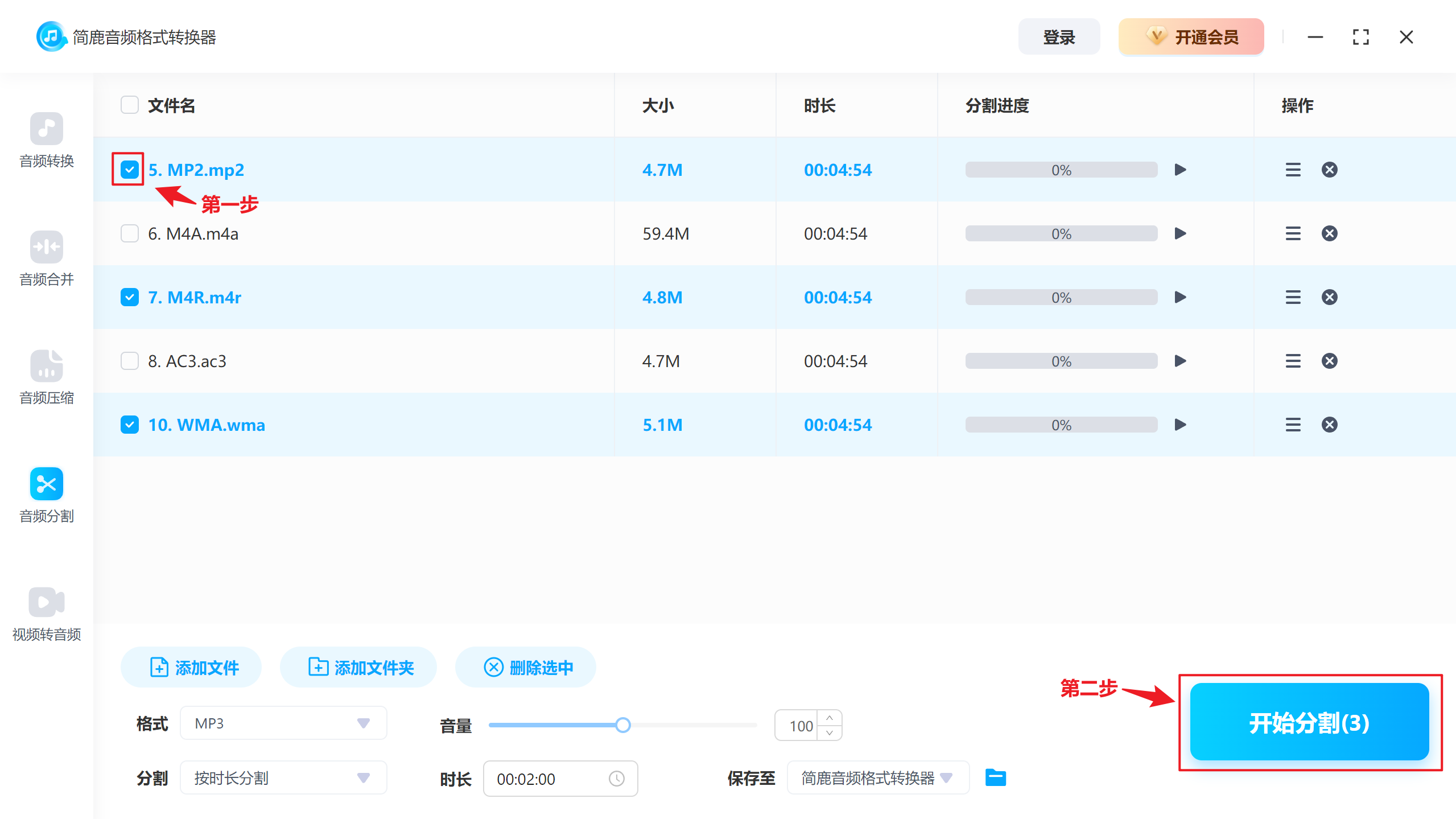Select the 音频压缩 tool

coord(46,377)
